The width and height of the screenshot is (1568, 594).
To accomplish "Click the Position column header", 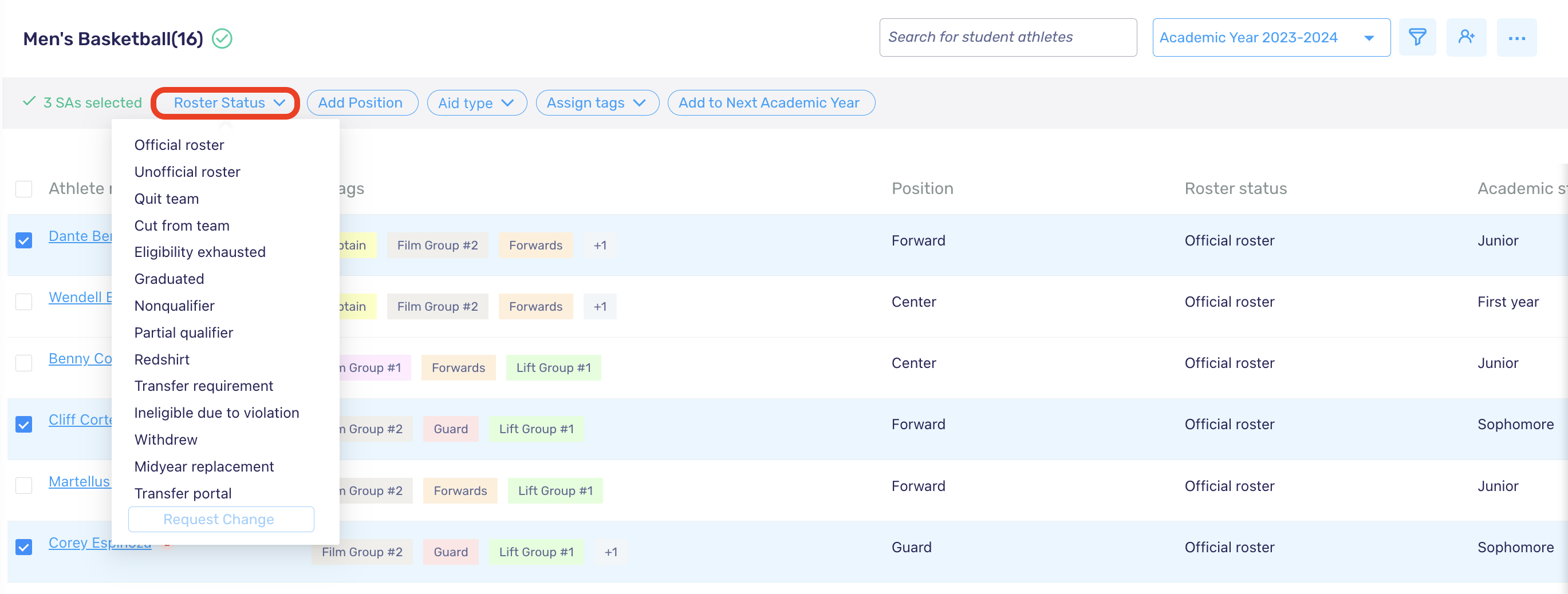I will tap(922, 188).
